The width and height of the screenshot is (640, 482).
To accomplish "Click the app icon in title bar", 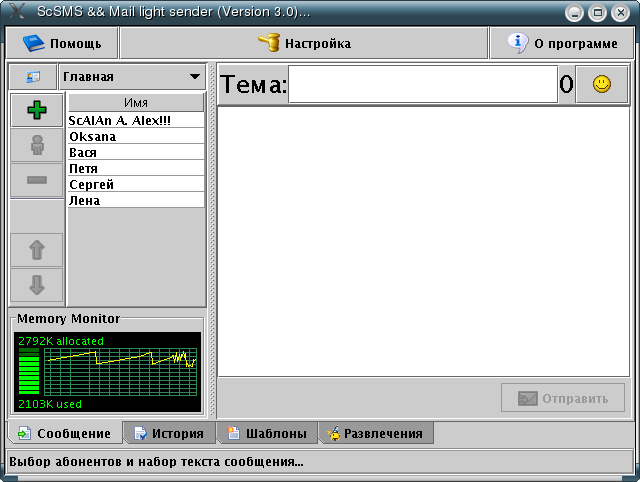I will tap(15, 12).
